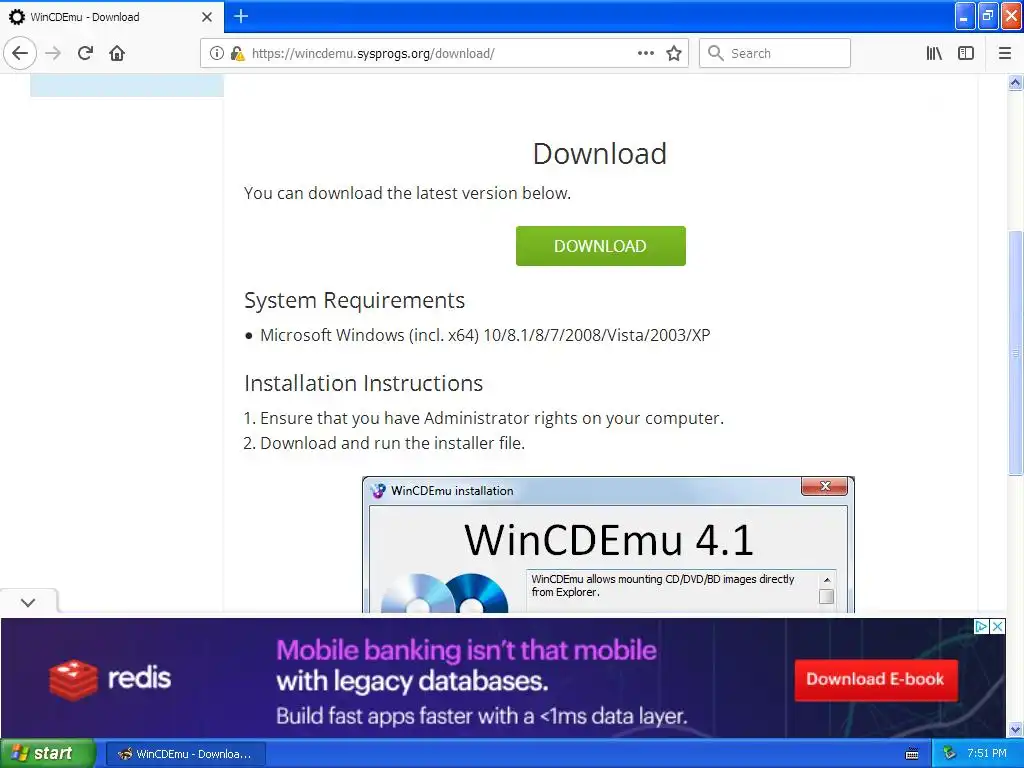
Task: Open a new browser tab
Action: click(241, 16)
